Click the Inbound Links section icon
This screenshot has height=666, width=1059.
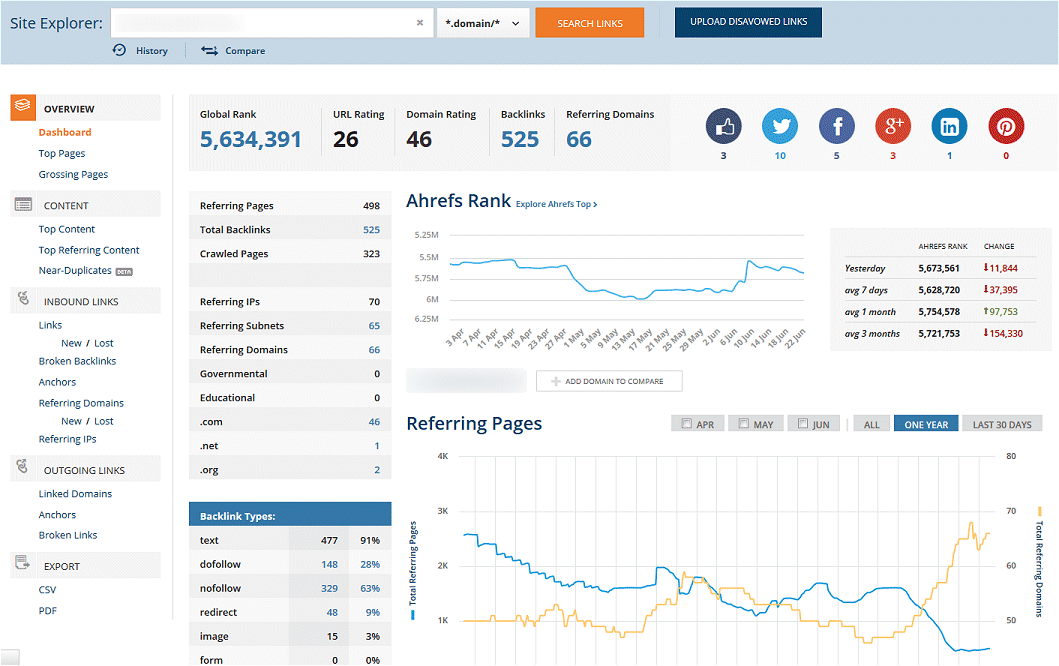point(23,298)
